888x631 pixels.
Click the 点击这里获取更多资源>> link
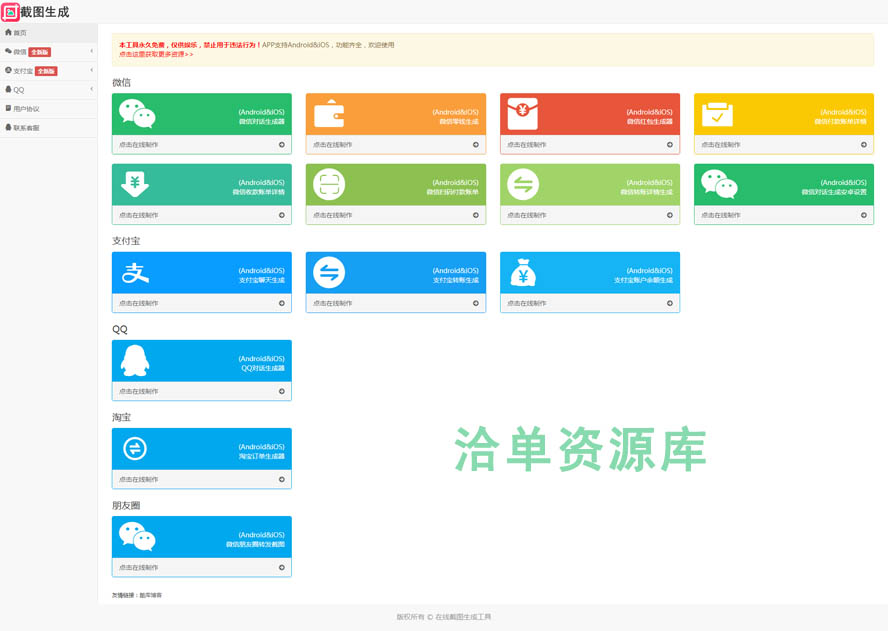pos(156,54)
